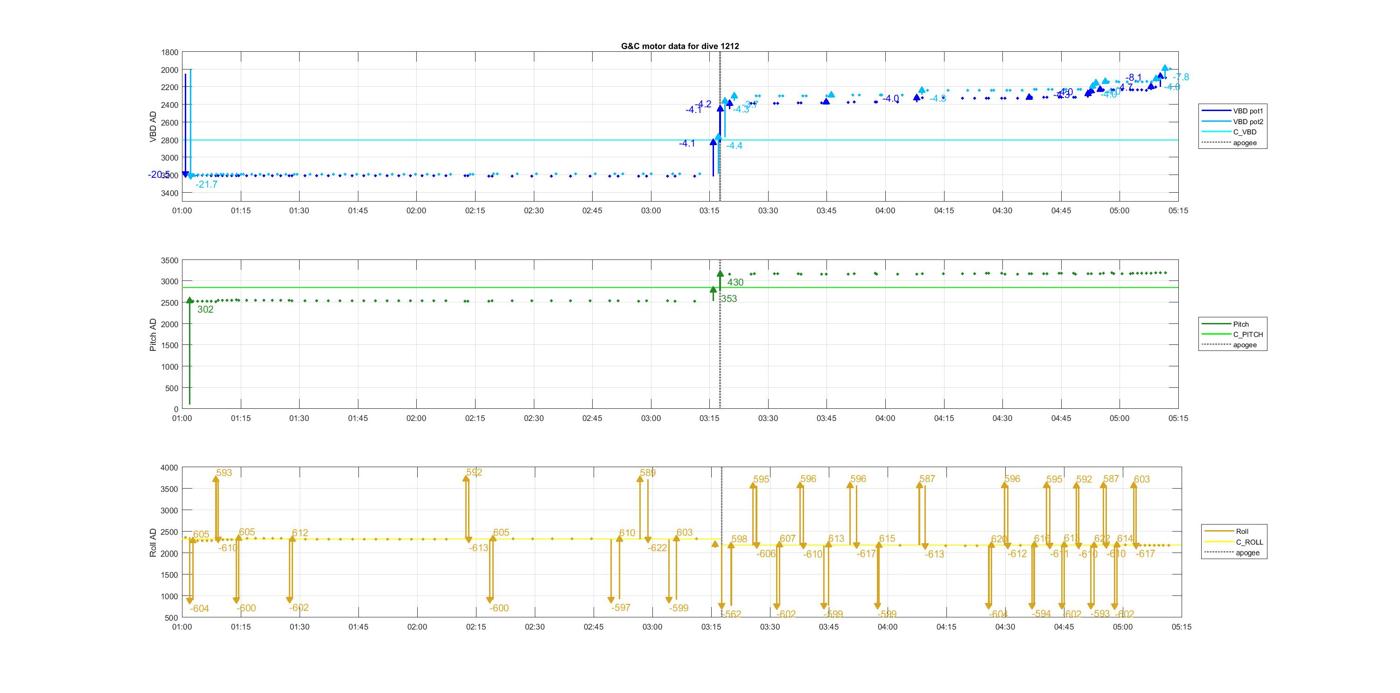Click the "01:45" time tick under the Roll plot
The width and height of the screenshot is (1400, 693).
pyautogui.click(x=358, y=627)
